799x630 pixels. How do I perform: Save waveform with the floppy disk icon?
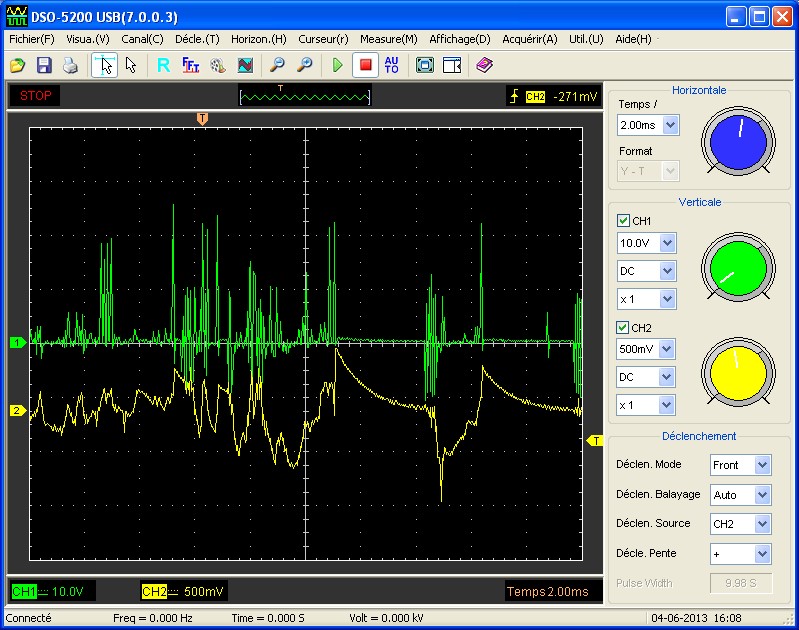point(44,65)
